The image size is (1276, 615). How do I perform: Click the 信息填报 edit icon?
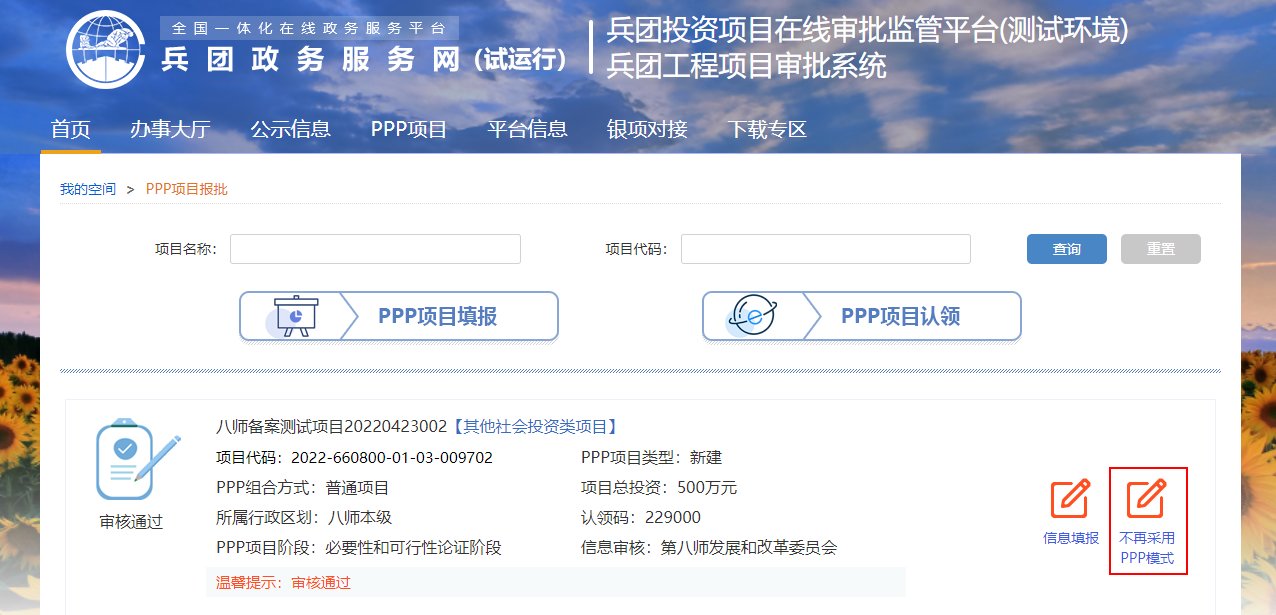coord(1069,500)
